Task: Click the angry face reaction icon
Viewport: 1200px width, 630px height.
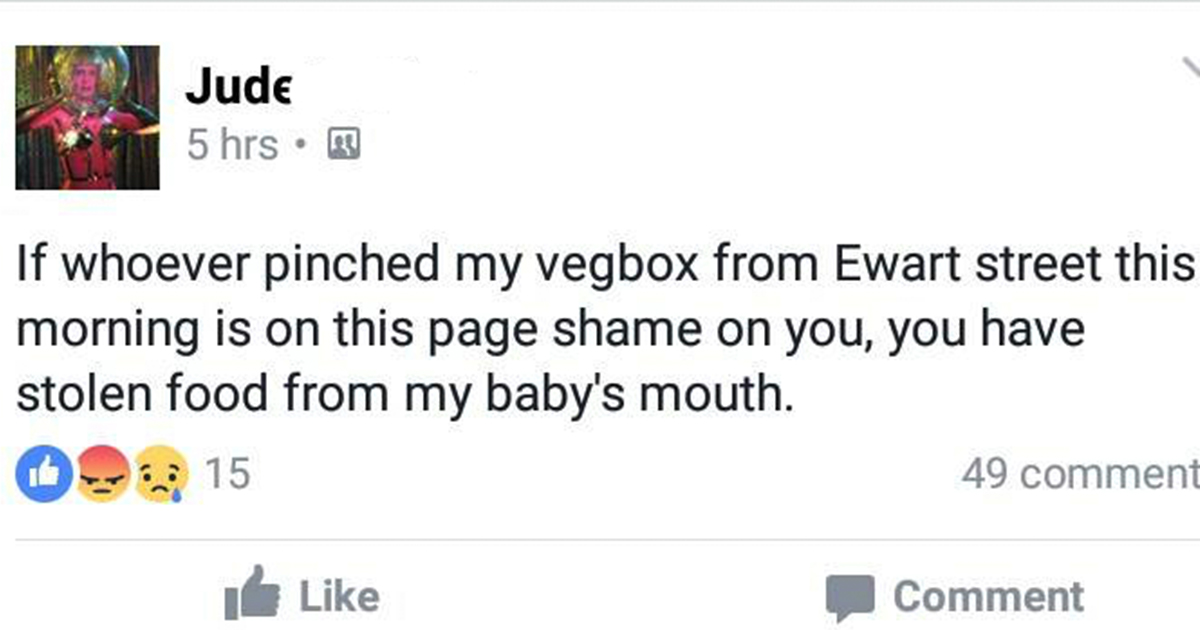Action: pyautogui.click(x=102, y=474)
